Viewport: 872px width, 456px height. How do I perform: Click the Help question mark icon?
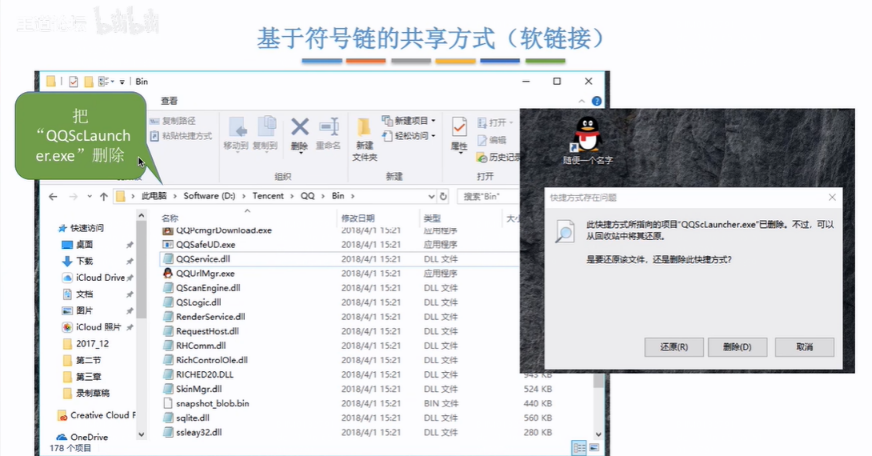(596, 101)
